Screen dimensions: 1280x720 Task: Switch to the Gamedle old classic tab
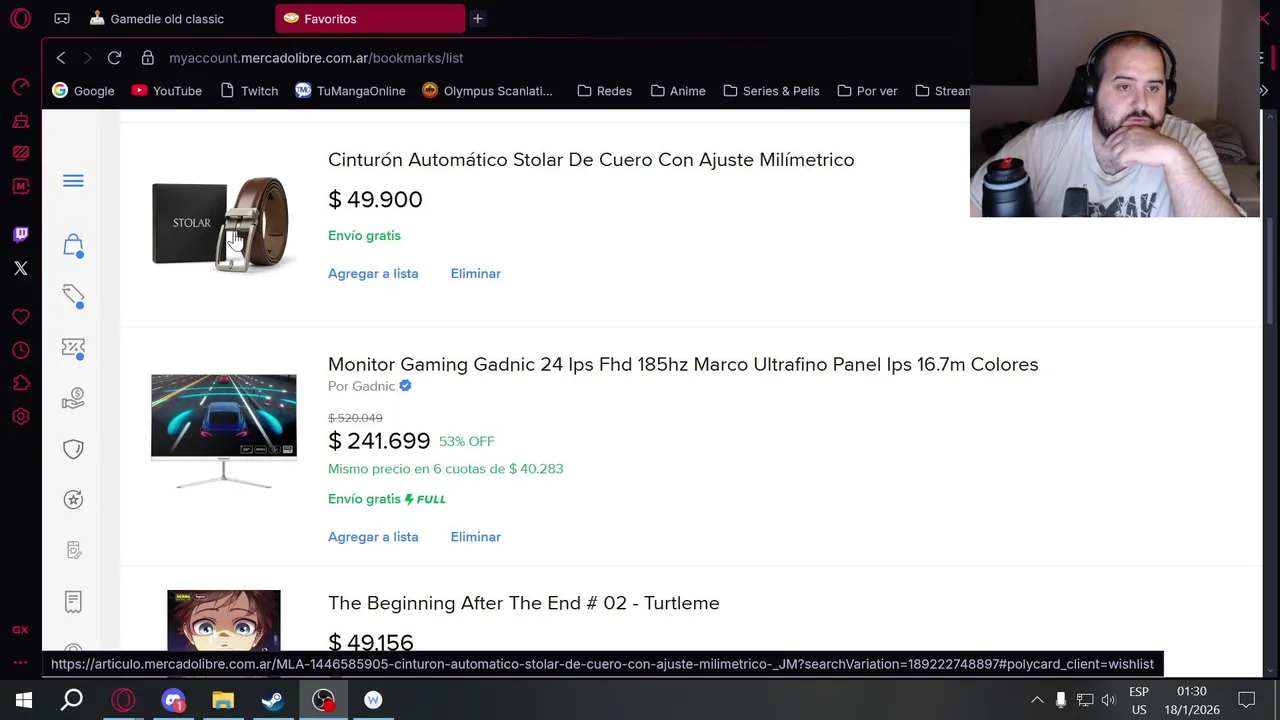167,19
